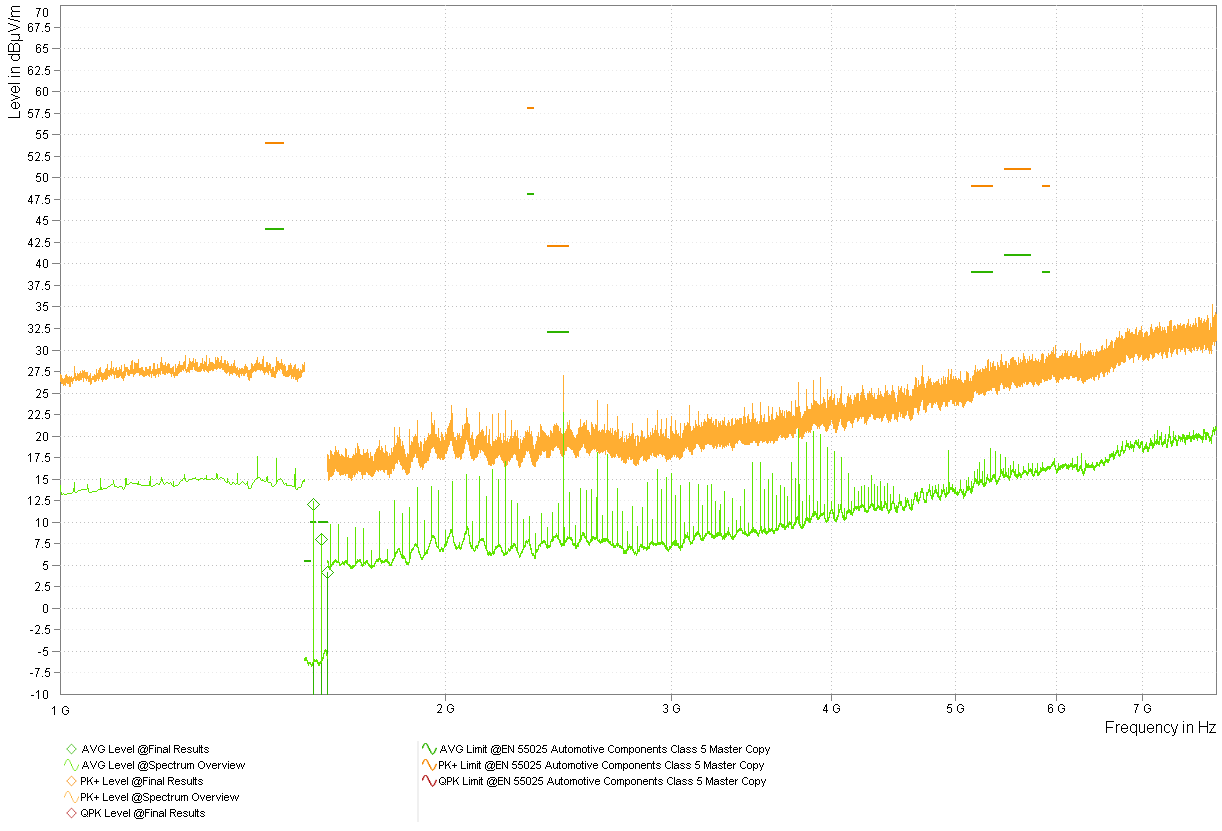Image resolution: width=1222 pixels, height=831 pixels.
Task: Click 'QPK Limit @EN 55025' legend text
Action: pos(603,781)
